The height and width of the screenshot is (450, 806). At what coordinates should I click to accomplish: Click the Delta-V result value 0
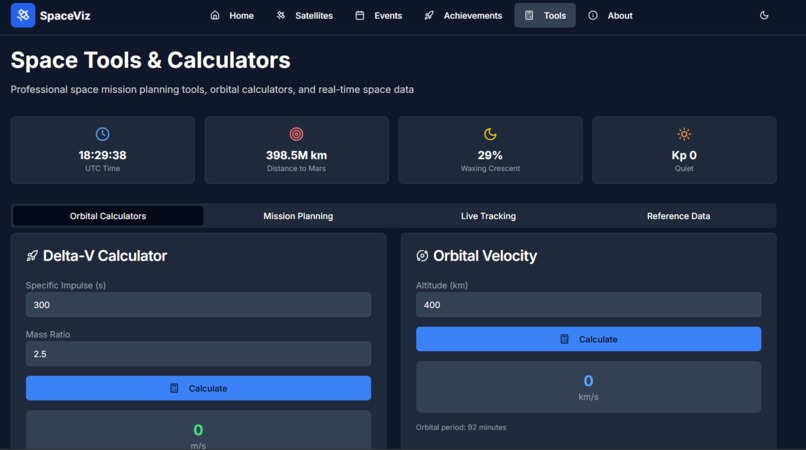coord(198,430)
